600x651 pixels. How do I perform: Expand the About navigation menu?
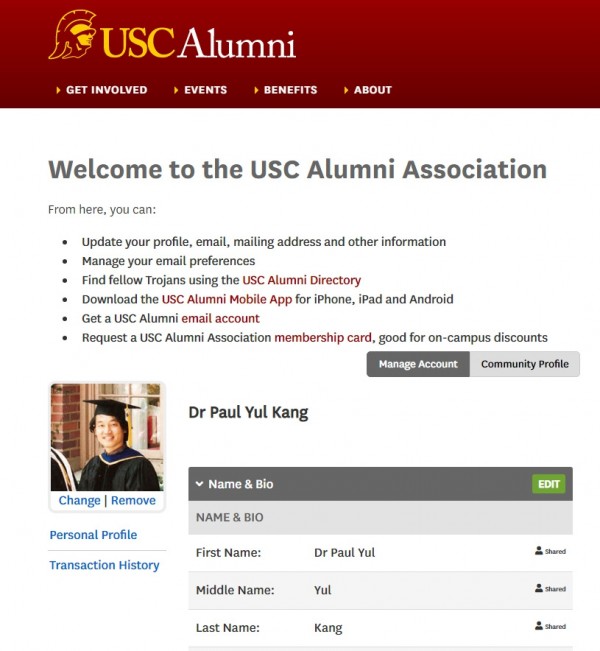click(372, 90)
